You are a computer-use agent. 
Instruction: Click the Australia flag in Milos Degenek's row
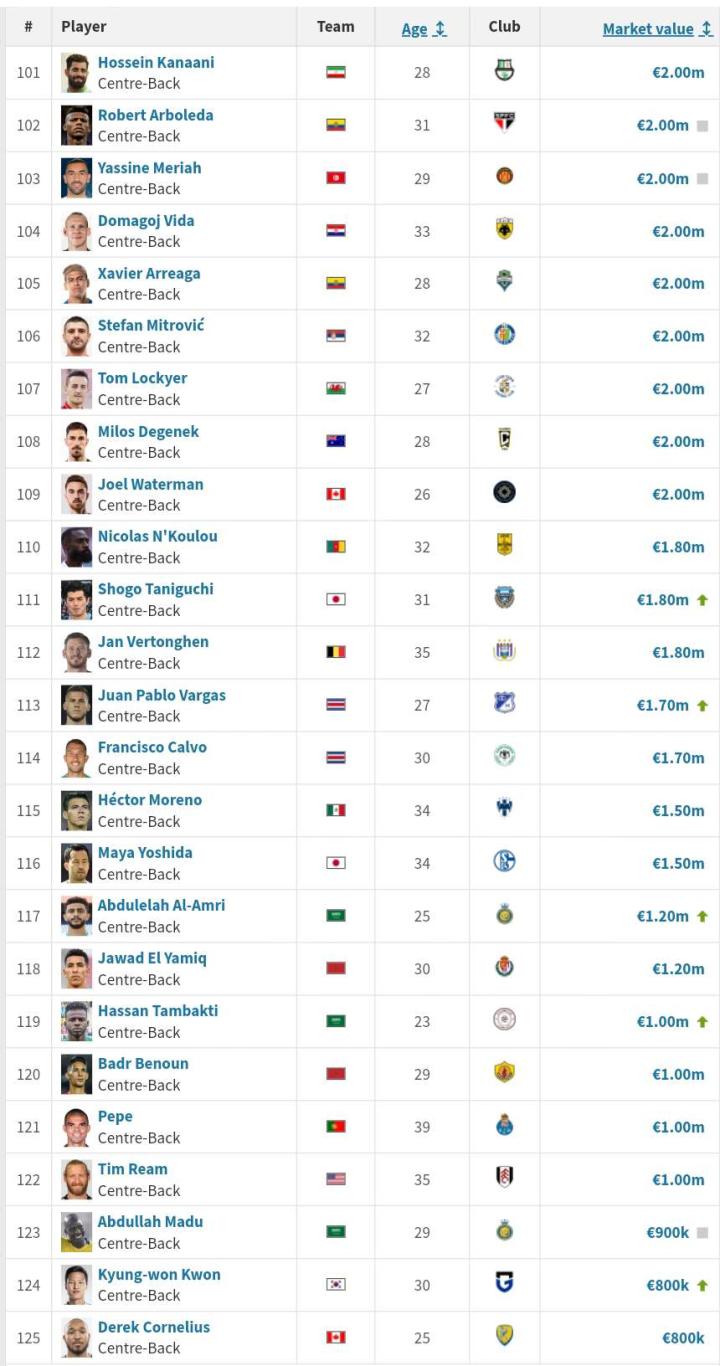click(336, 442)
